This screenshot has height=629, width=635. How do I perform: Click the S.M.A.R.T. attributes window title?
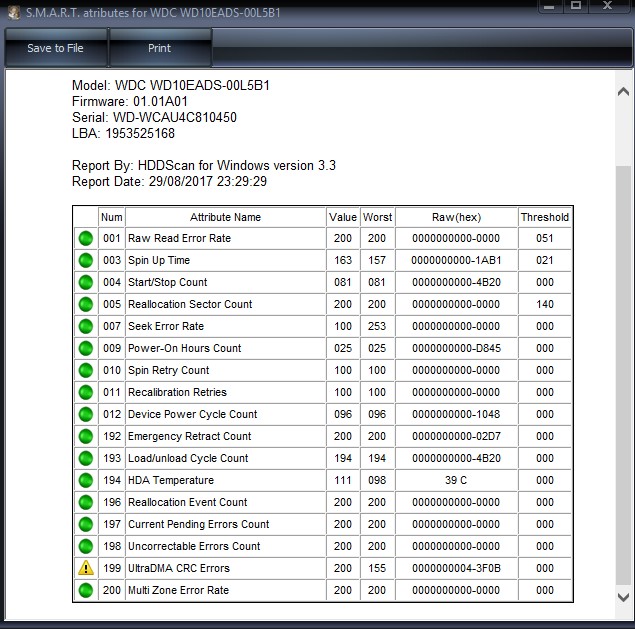[153, 13]
